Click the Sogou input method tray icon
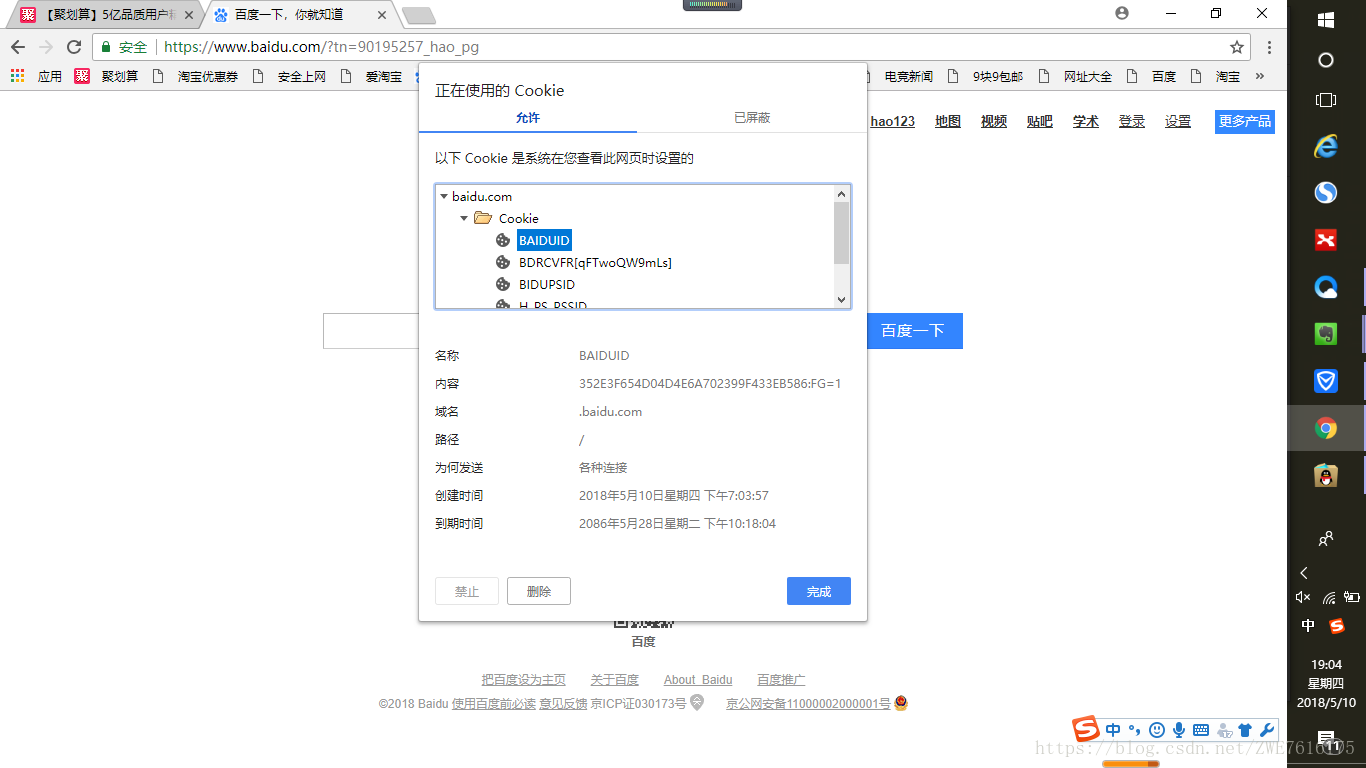Screen dimensions: 1366x768 pyautogui.click(x=1337, y=626)
